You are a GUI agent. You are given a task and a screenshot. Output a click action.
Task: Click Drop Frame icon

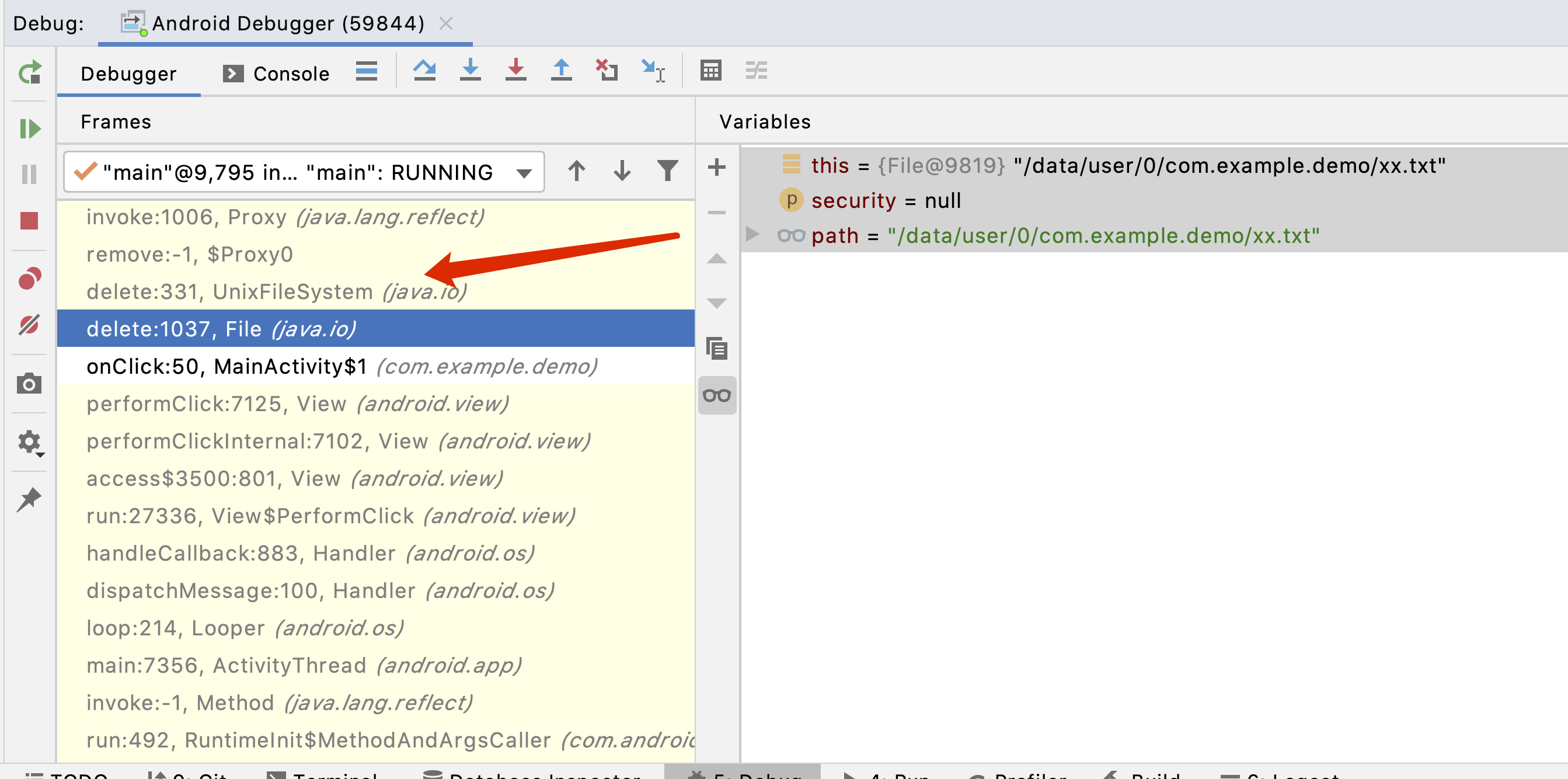point(607,71)
